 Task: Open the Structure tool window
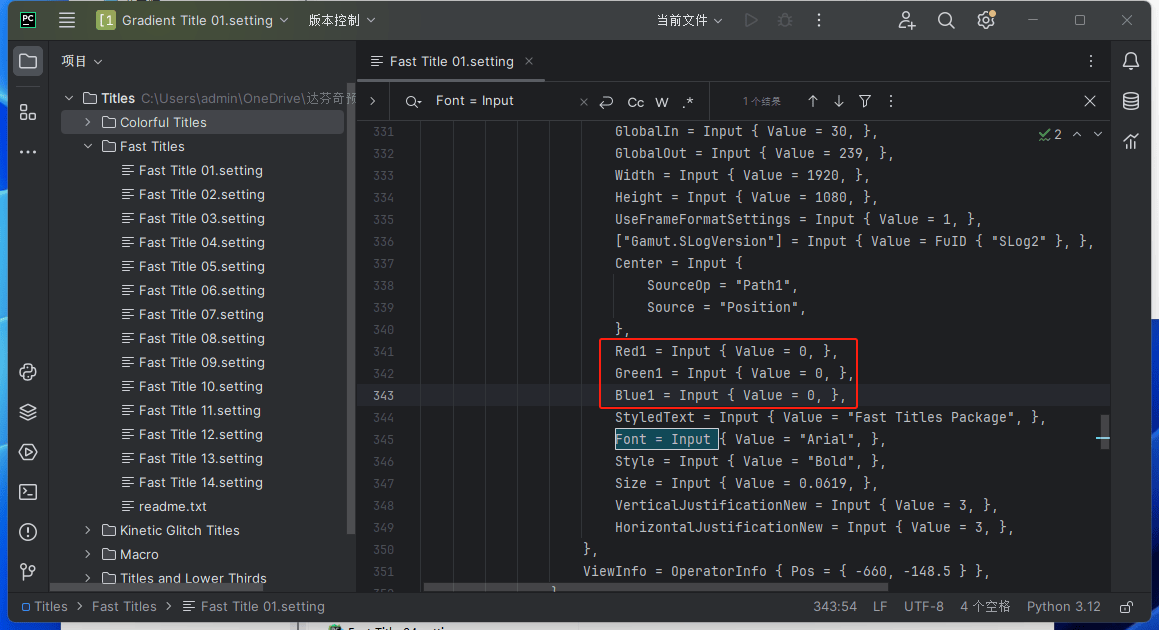[x=28, y=112]
